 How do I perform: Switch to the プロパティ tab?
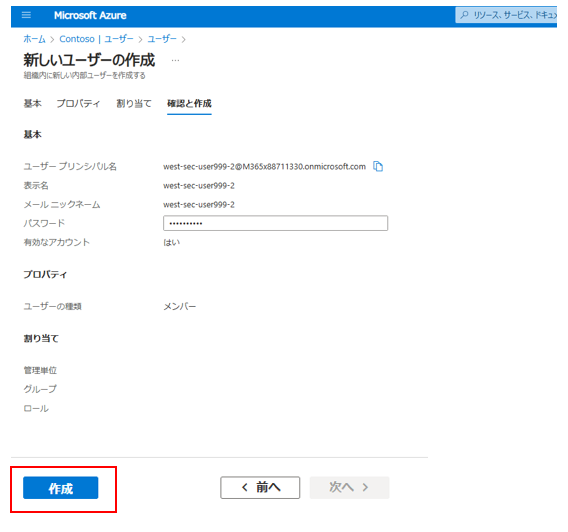(78, 104)
